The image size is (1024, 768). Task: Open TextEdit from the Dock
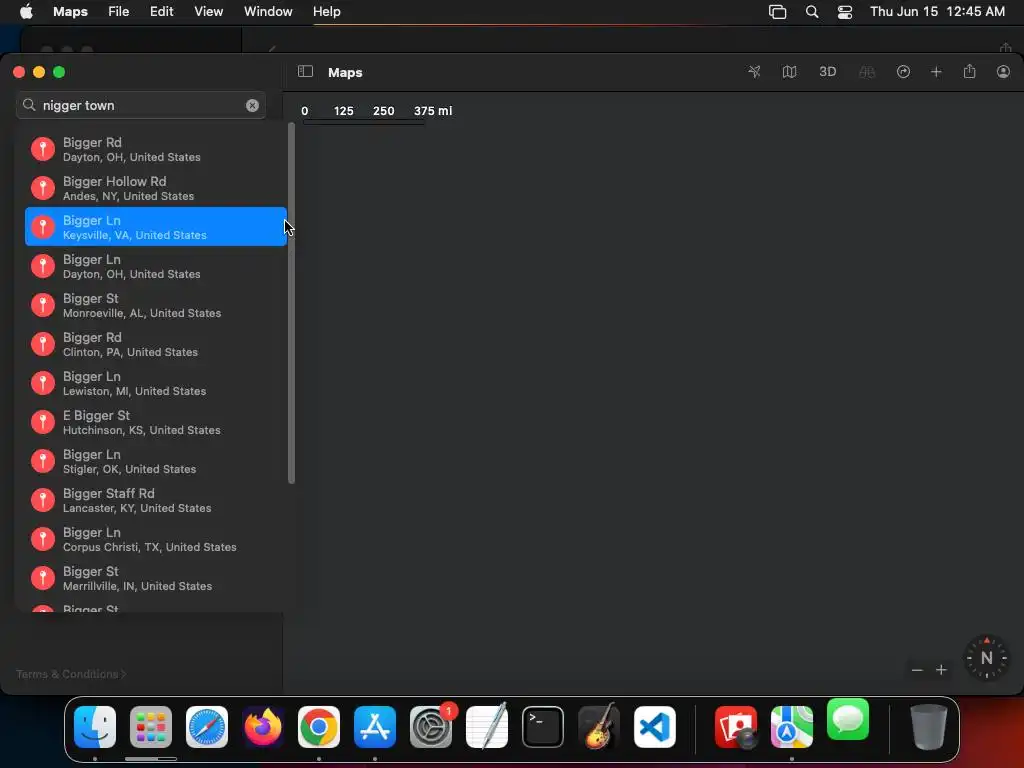487,726
